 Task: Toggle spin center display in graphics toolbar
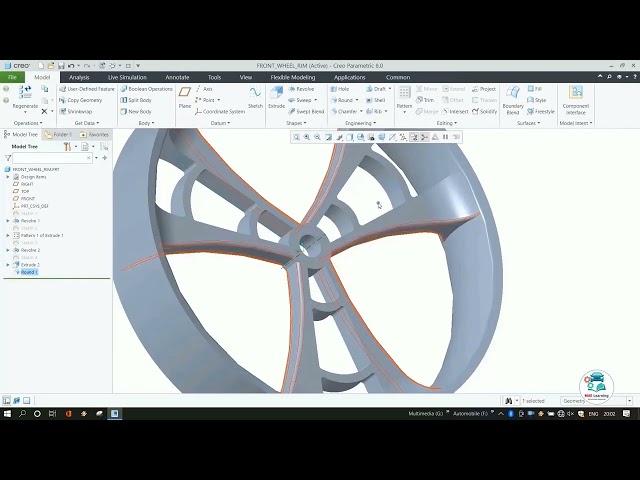tap(424, 137)
